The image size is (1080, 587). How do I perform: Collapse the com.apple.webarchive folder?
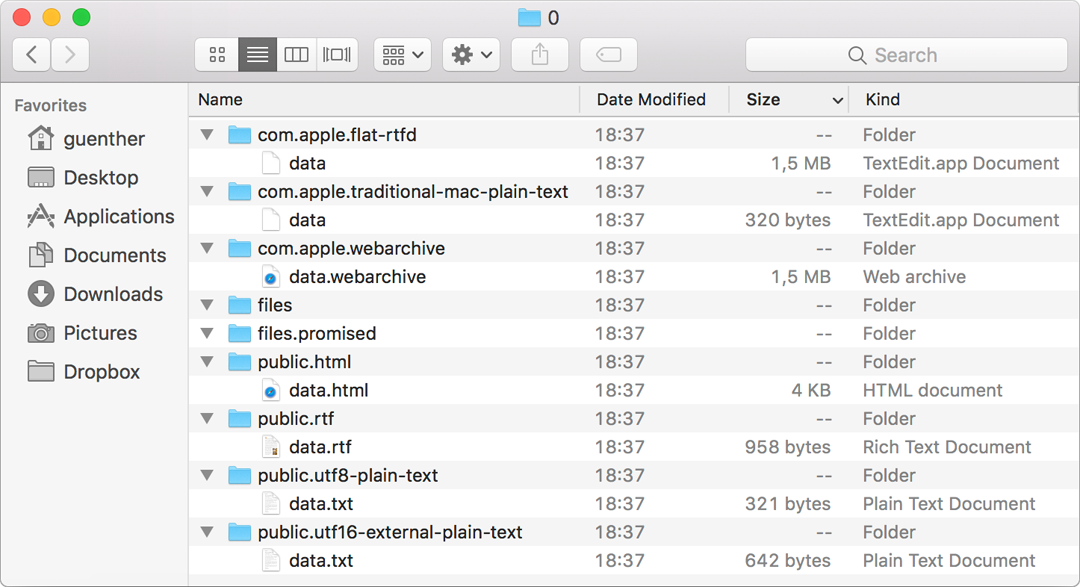coord(207,248)
